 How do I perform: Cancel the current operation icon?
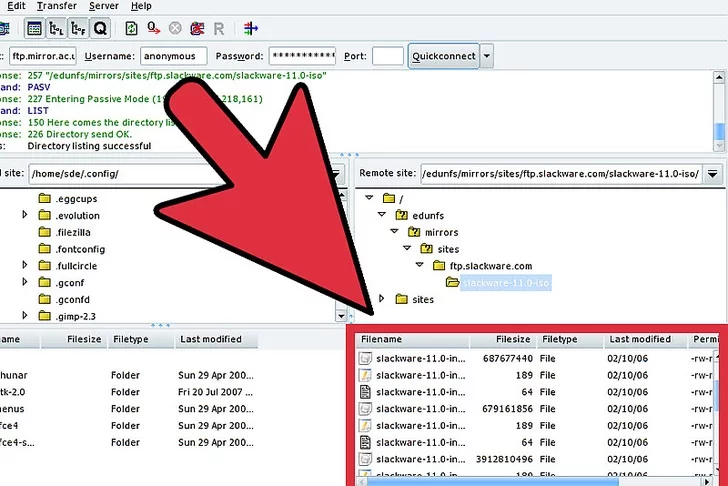click(x=176, y=28)
